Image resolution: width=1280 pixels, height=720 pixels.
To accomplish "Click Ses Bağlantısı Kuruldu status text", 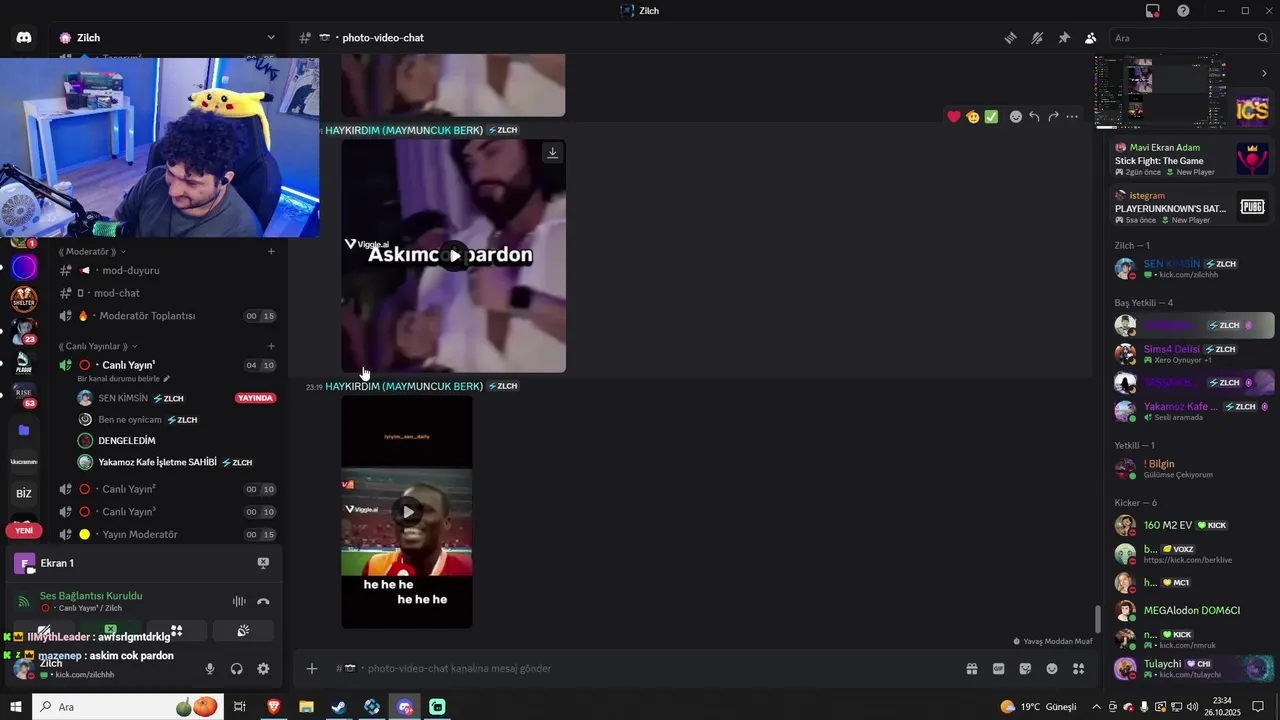I will click(x=91, y=596).
